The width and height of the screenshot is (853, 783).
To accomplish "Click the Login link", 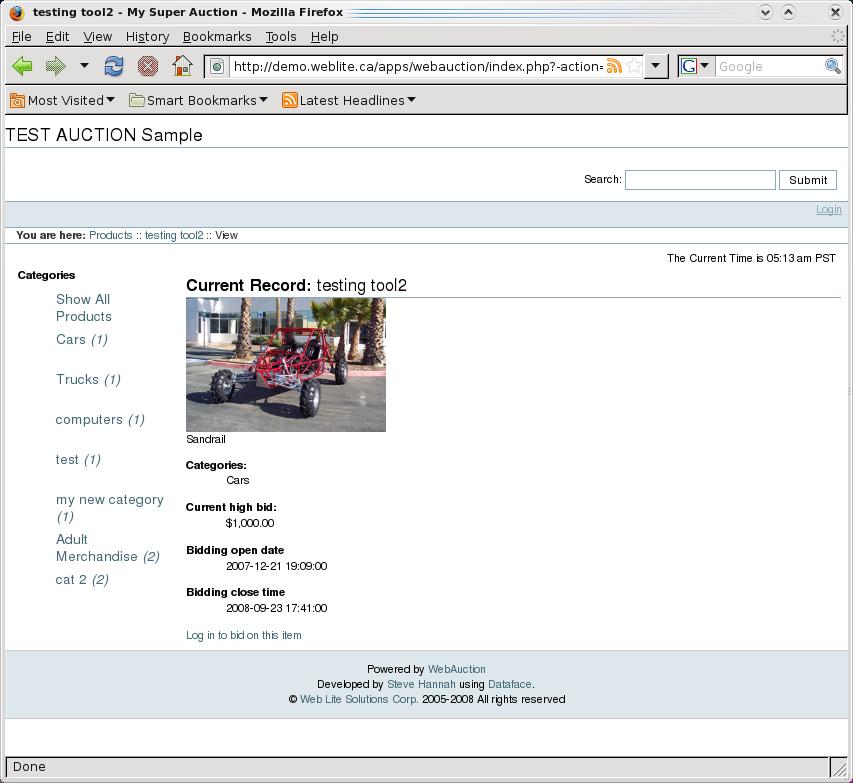I will (x=828, y=209).
